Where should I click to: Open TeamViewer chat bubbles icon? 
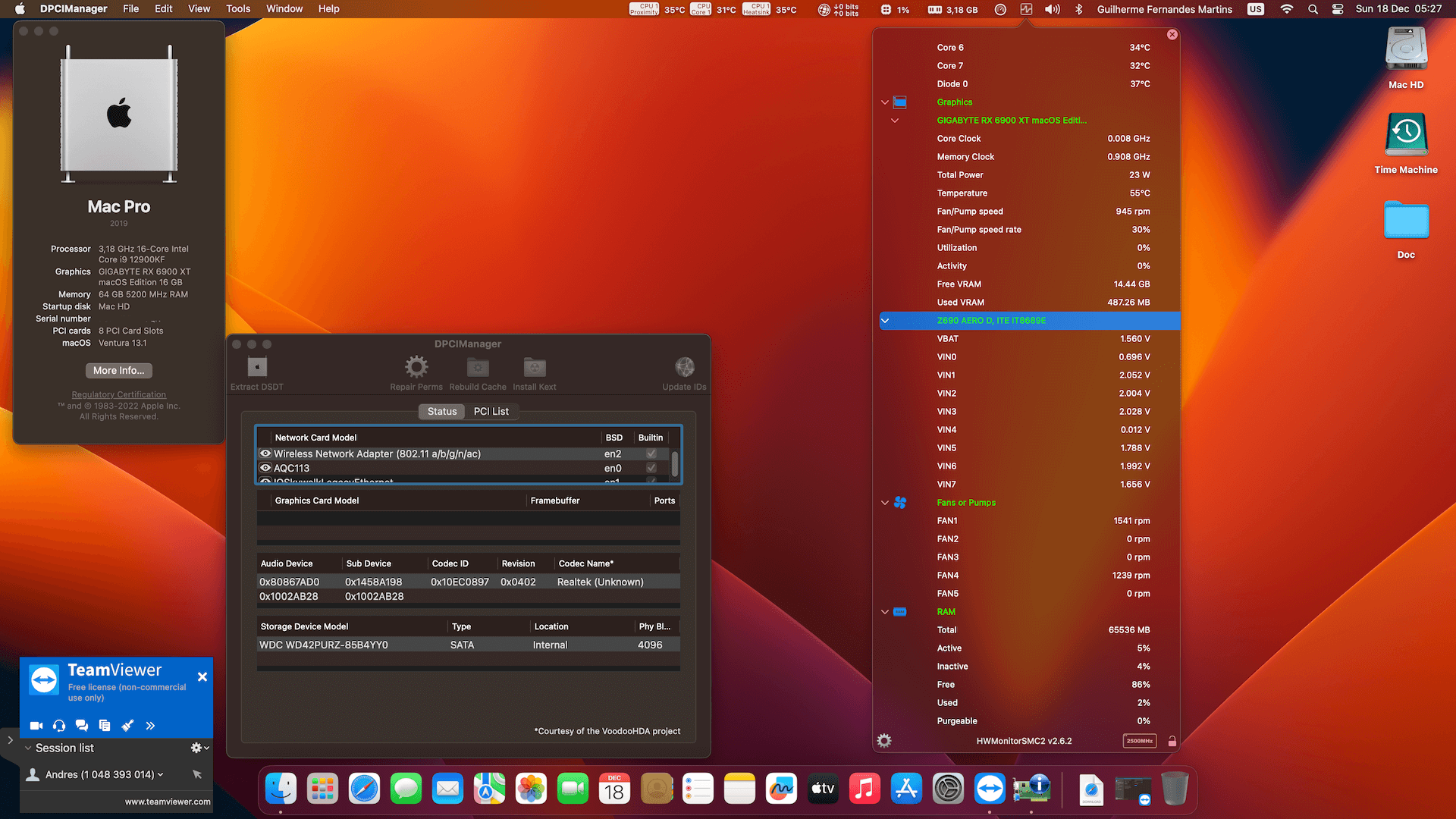pyautogui.click(x=82, y=726)
